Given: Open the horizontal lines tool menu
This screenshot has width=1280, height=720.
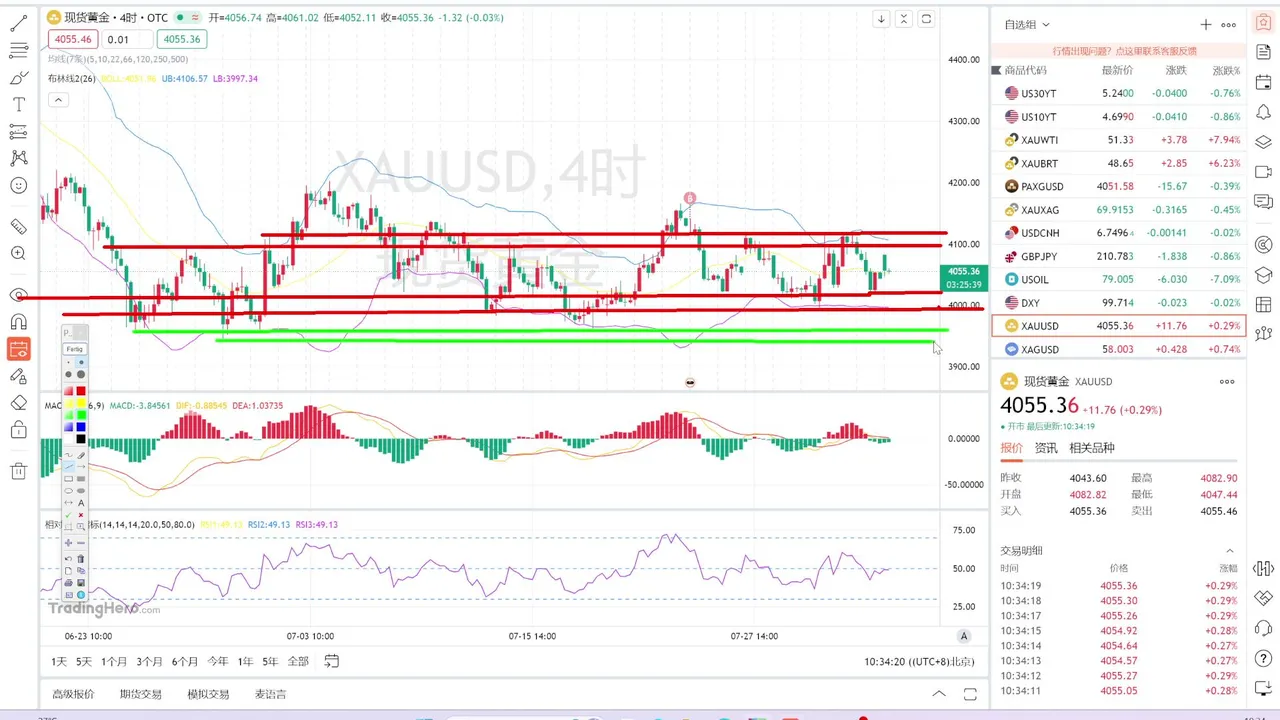Looking at the screenshot, I should (18, 50).
